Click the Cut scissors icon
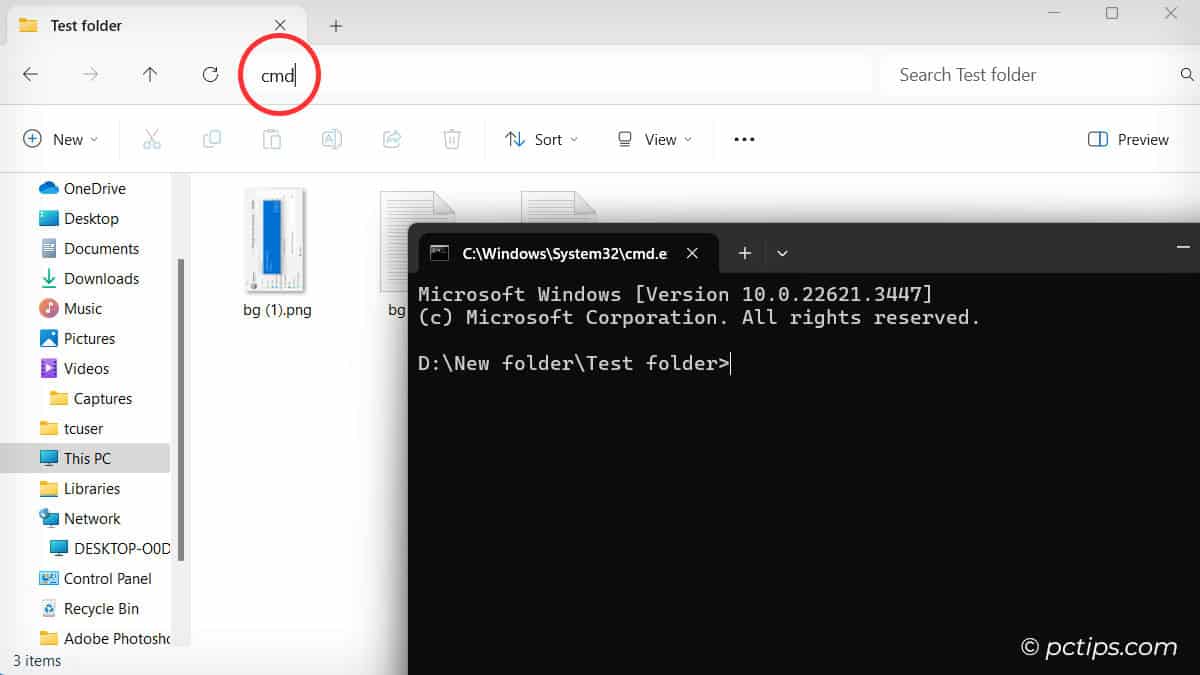Viewport: 1200px width, 675px height. (152, 140)
